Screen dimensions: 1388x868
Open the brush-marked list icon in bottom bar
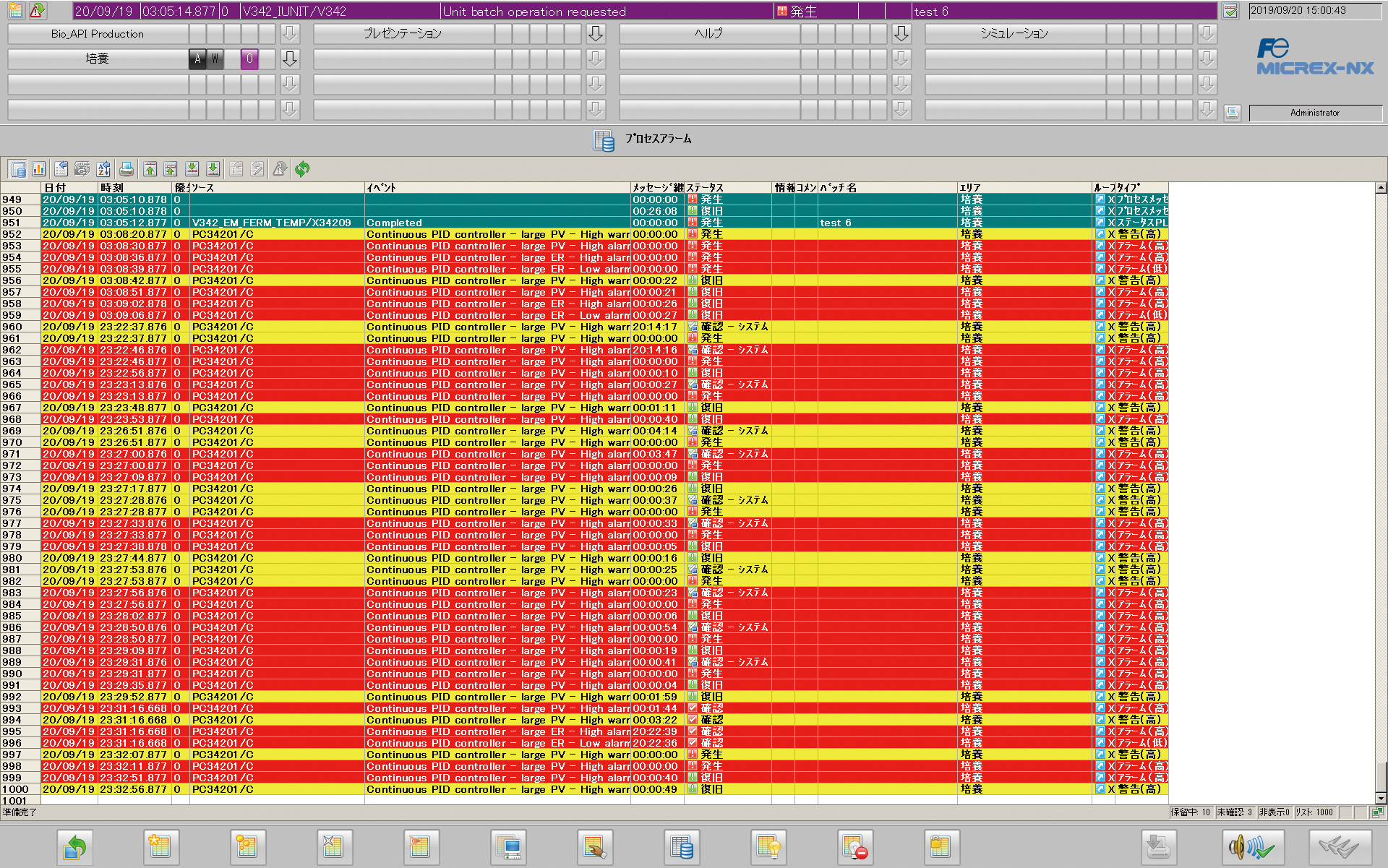point(595,847)
